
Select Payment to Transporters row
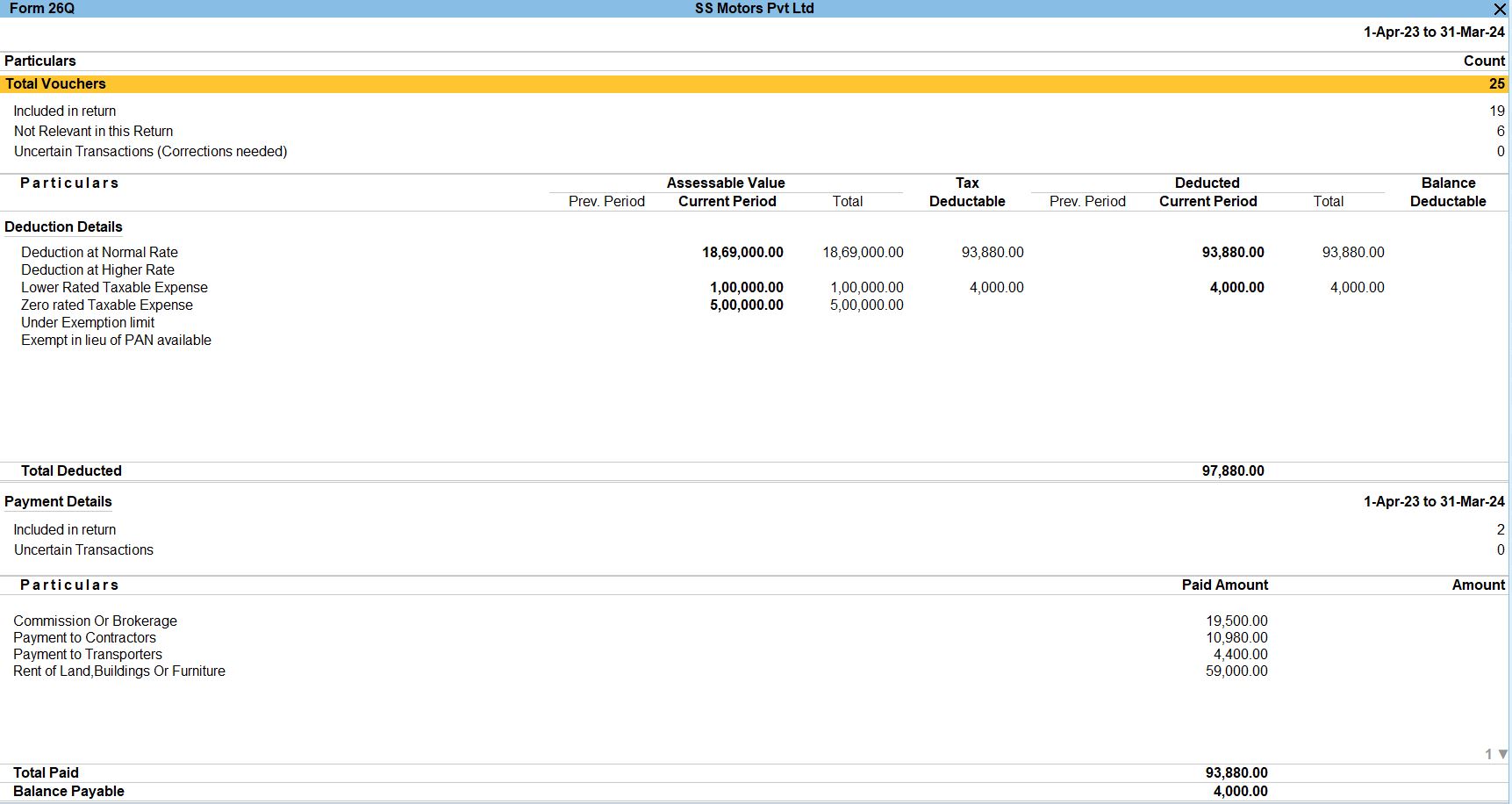point(755,654)
